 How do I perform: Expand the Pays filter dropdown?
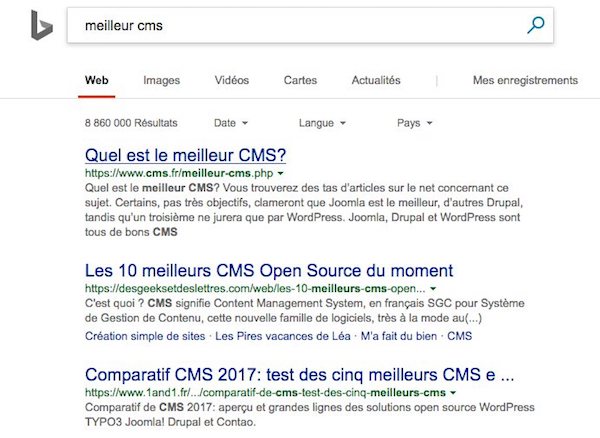(414, 123)
